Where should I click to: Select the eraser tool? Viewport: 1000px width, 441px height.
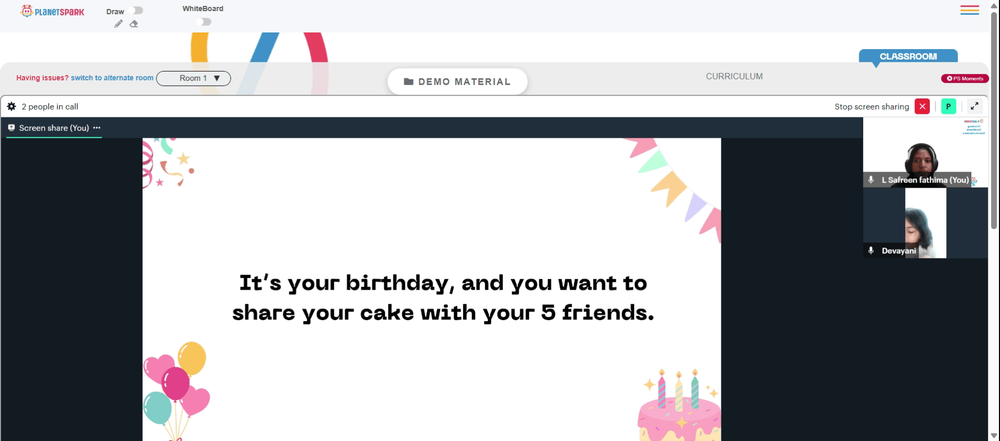click(134, 24)
